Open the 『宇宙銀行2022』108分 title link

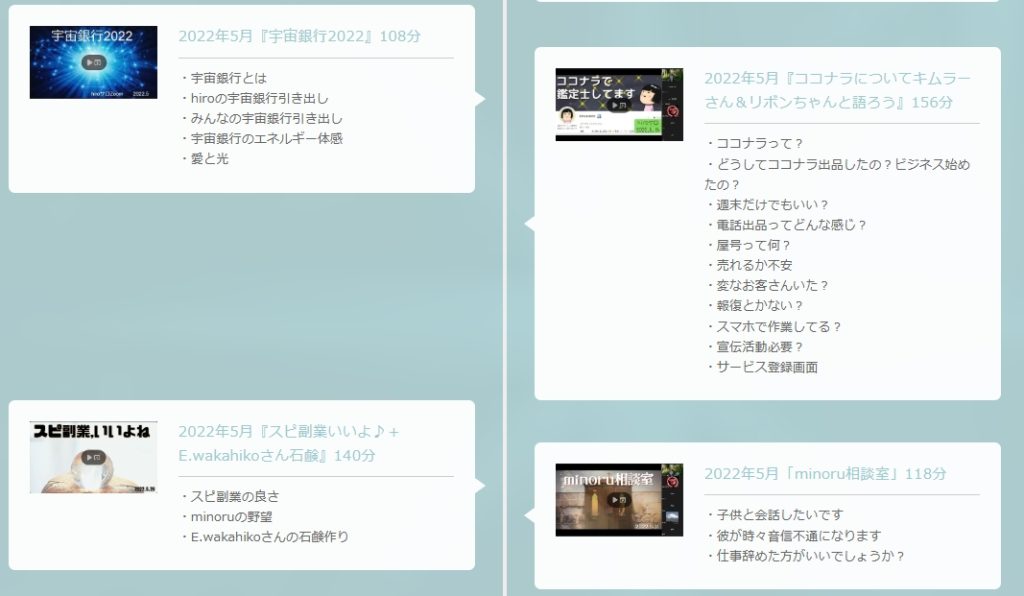pos(299,36)
